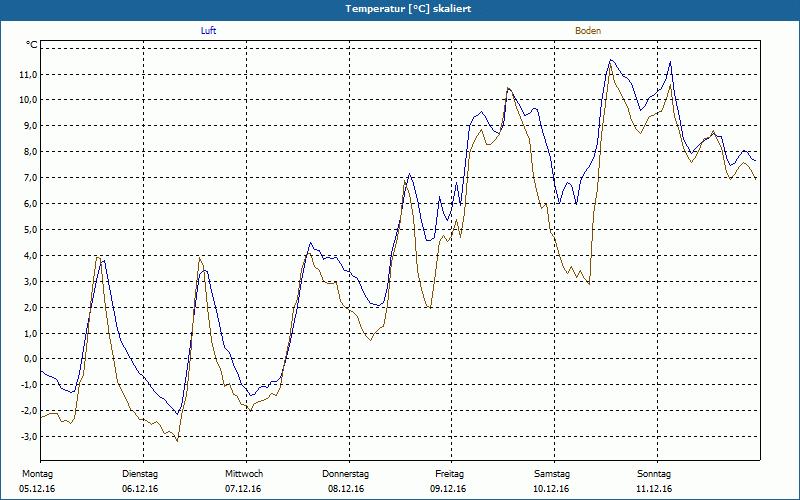This screenshot has width=800, height=500.
Task: Click the 2,0 y-axis value
Action: [30, 308]
